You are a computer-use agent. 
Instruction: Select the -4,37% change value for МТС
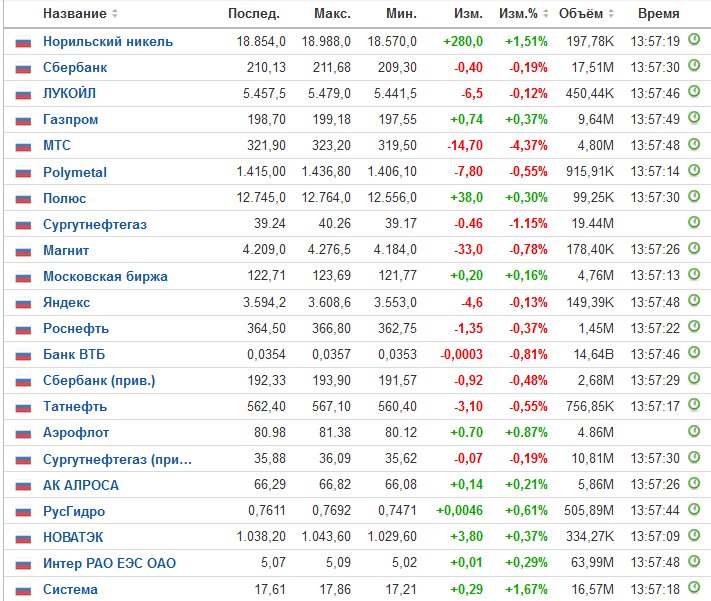coord(528,146)
